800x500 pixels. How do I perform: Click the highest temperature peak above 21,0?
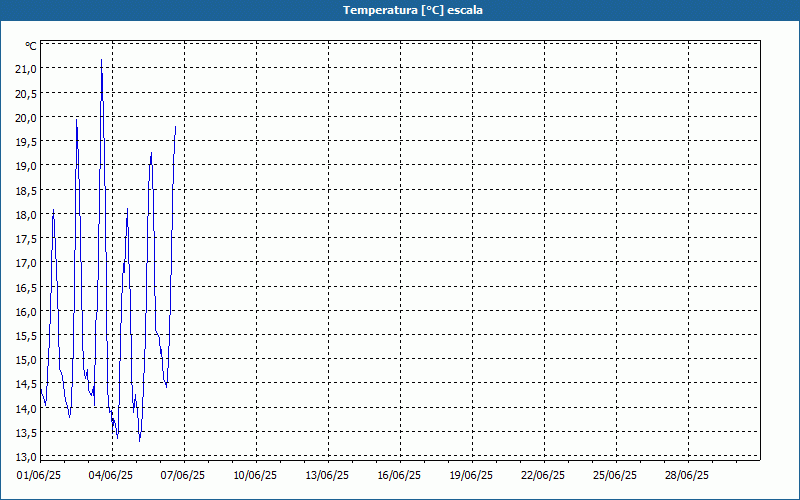[x=102, y=60]
